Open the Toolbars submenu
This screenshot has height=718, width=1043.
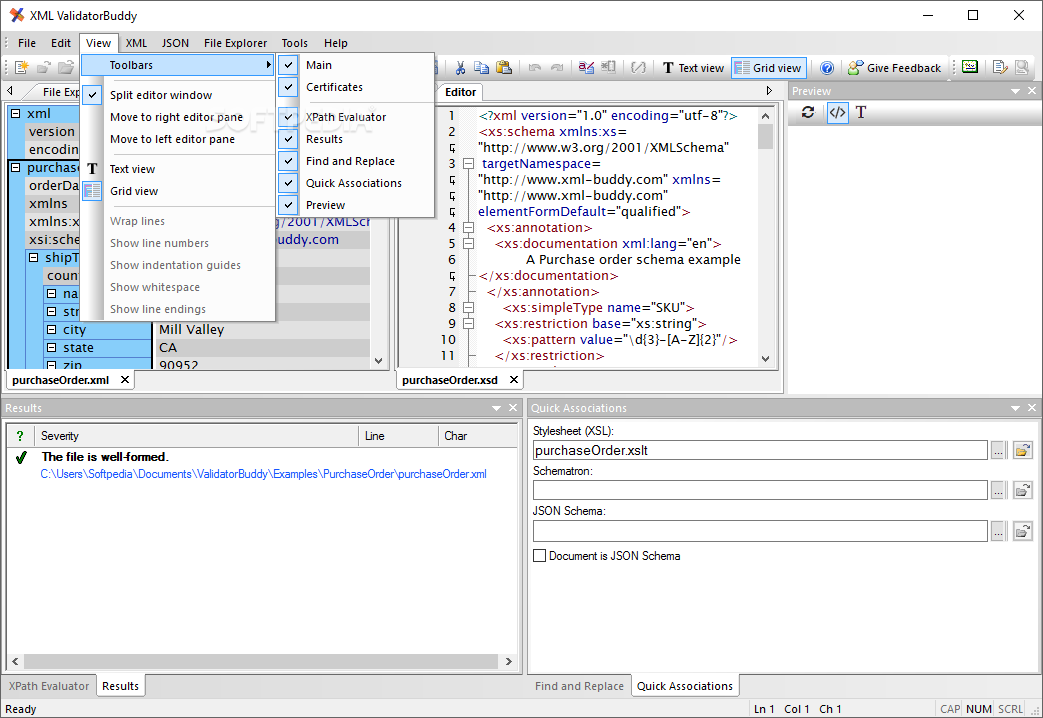pos(178,65)
